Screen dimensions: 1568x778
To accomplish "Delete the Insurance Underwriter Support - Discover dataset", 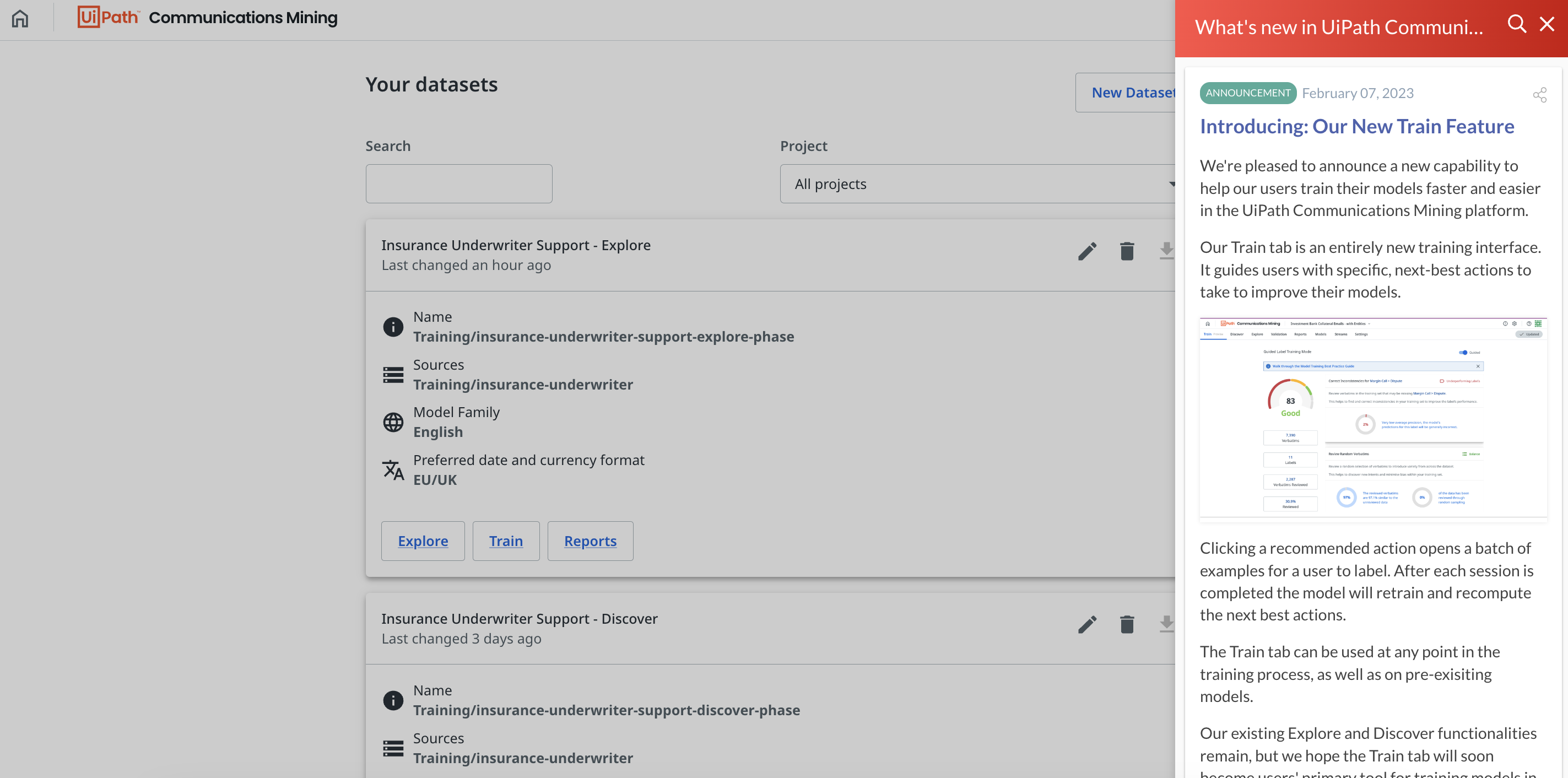I will [x=1127, y=625].
